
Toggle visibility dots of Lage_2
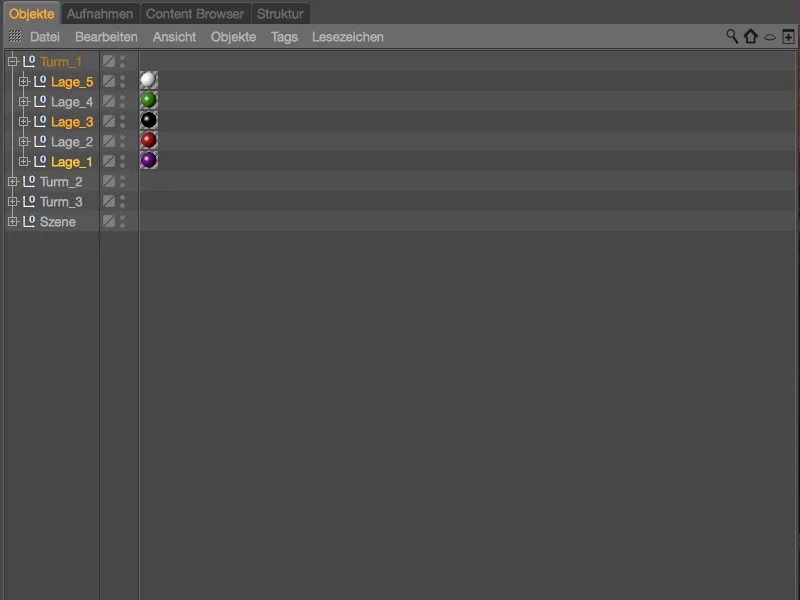[122, 141]
